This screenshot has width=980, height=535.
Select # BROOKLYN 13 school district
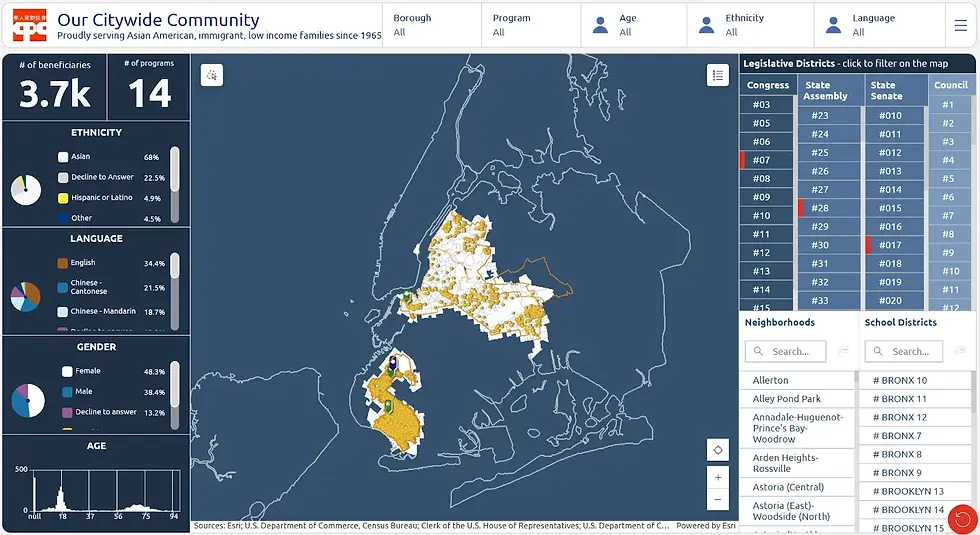point(915,491)
